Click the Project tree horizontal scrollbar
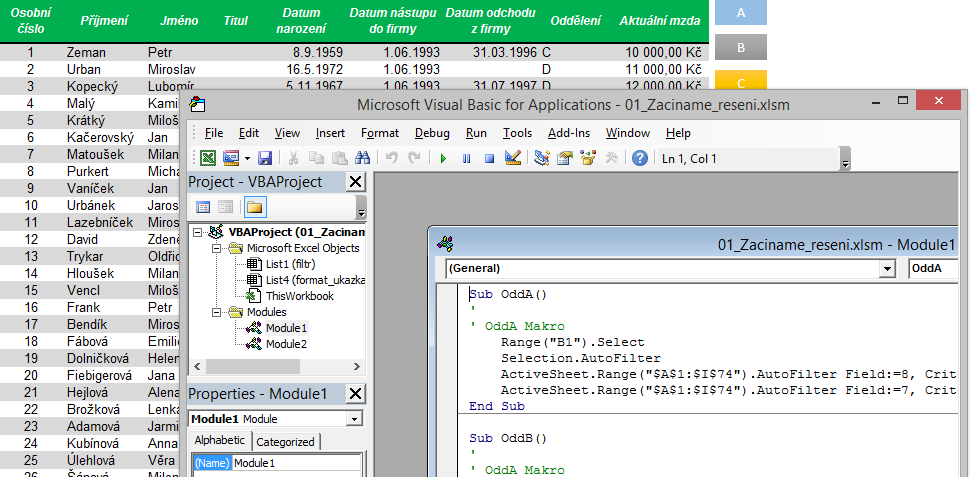Screen dimensions: 972x477 (277, 366)
